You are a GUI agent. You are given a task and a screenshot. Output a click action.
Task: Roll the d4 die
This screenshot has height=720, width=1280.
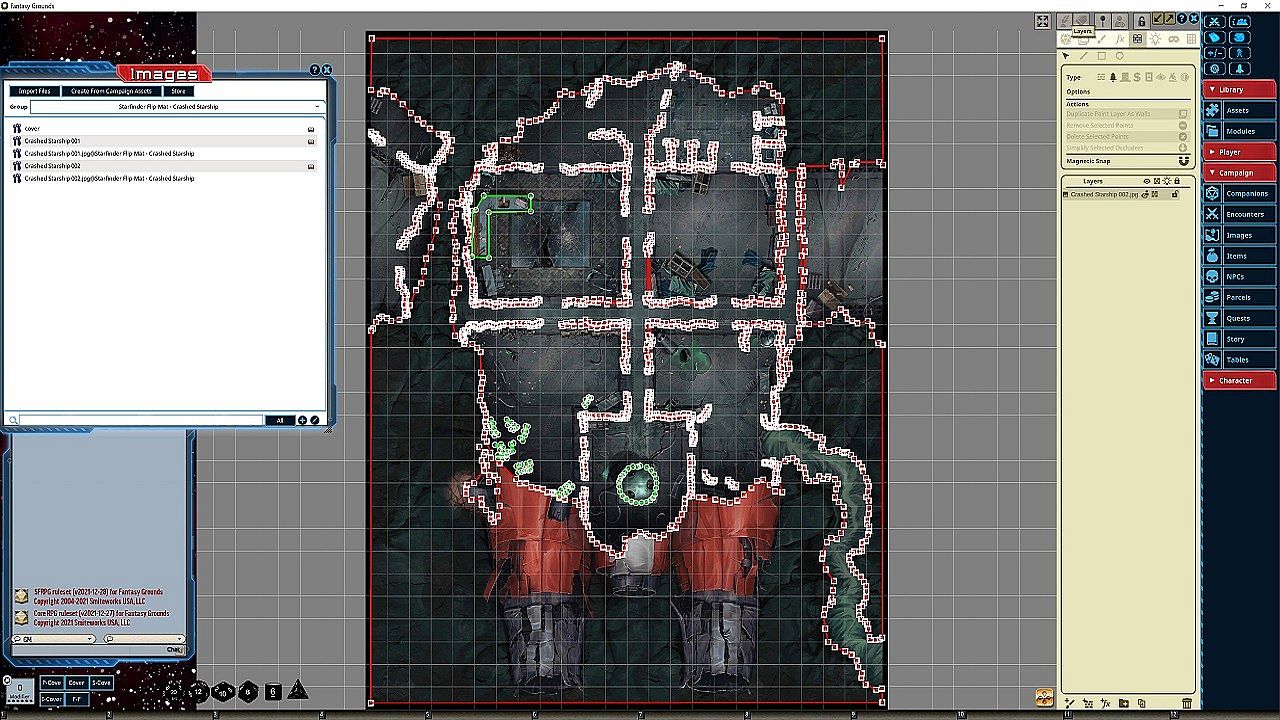(297, 690)
